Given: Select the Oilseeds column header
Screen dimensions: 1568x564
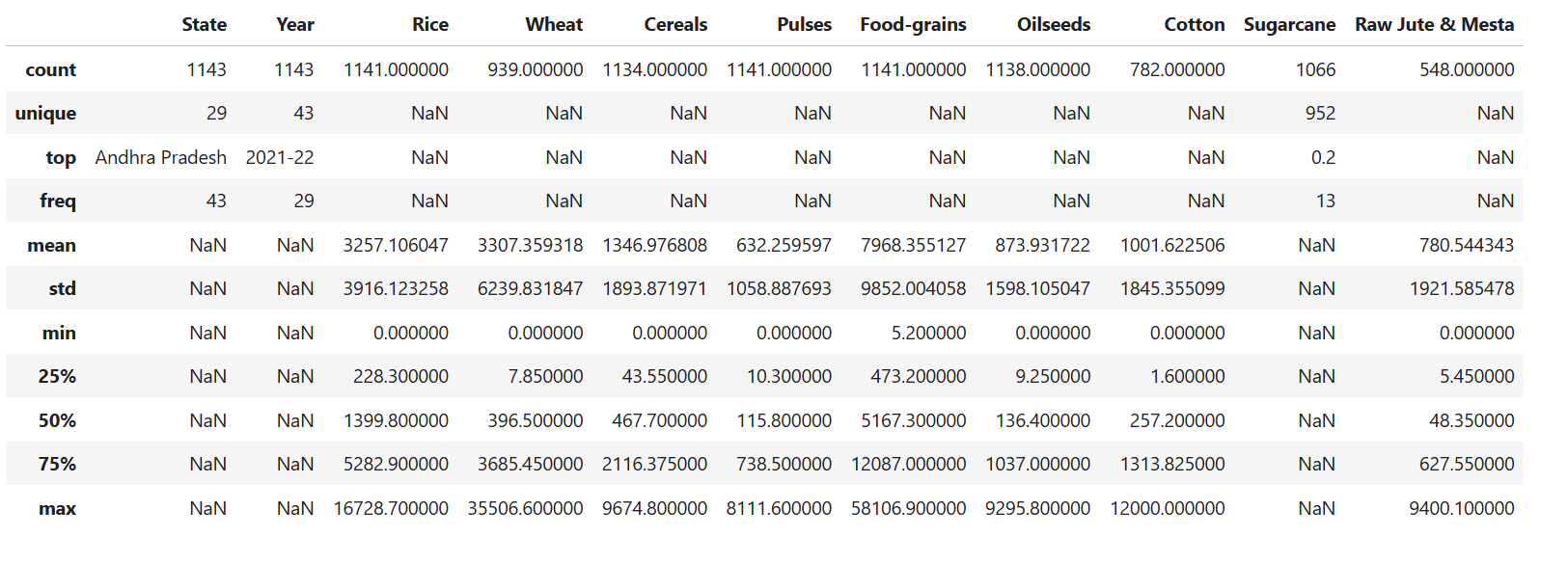Looking at the screenshot, I should click(x=1054, y=25).
